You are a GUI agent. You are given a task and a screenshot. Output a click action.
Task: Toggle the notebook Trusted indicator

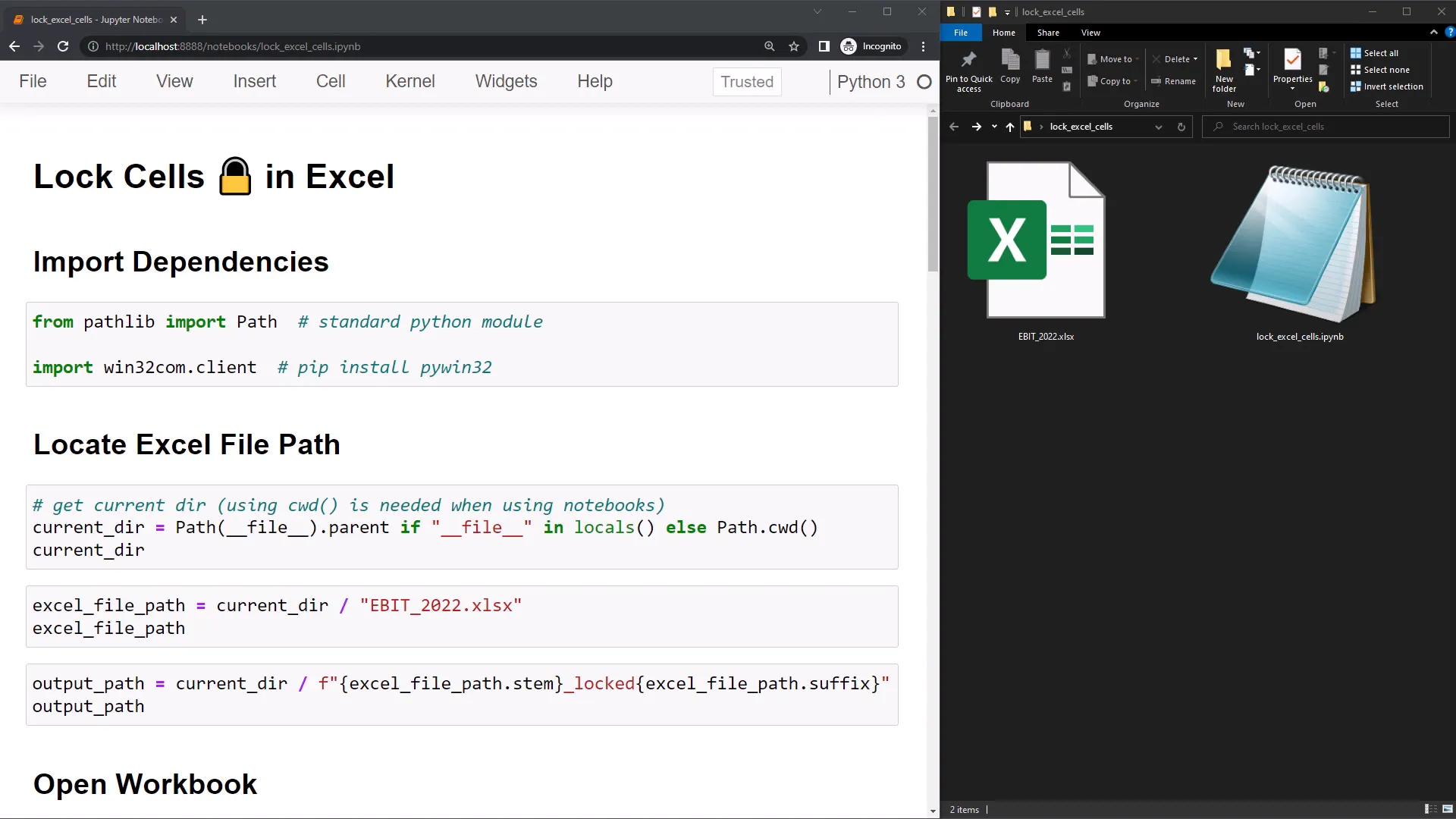(746, 82)
